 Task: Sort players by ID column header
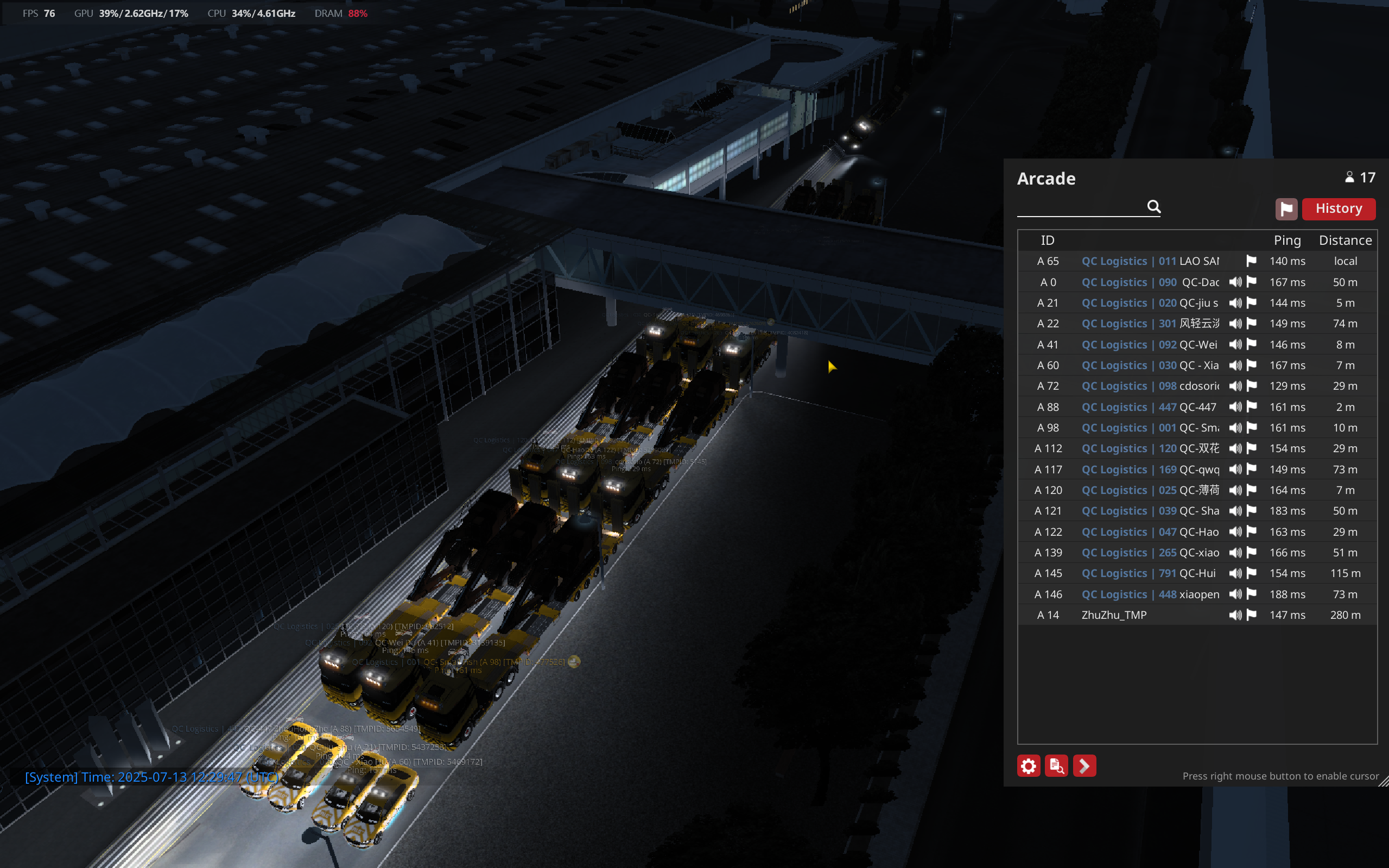click(x=1048, y=240)
